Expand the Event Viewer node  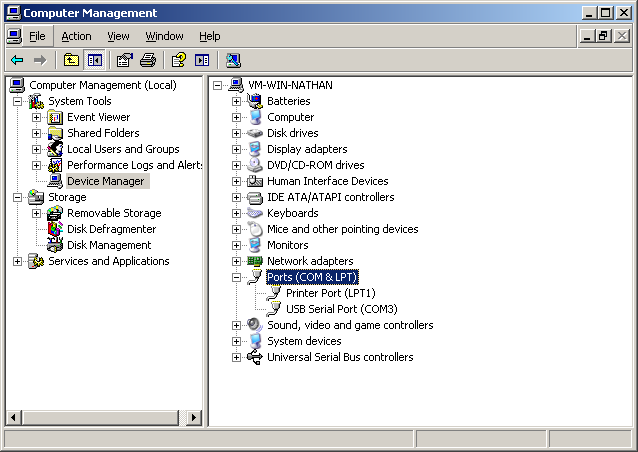[x=36, y=117]
